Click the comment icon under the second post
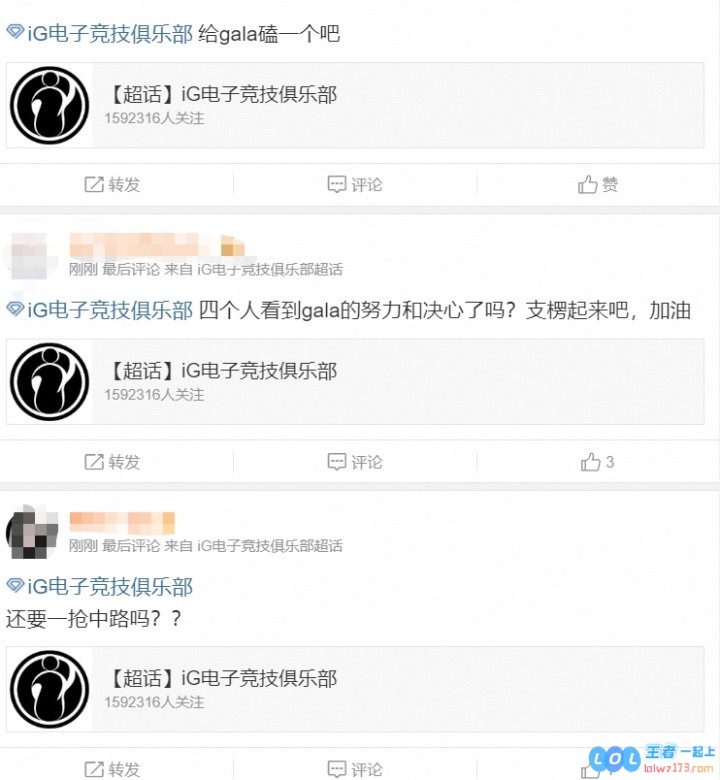Viewport: 720px width, 780px height. 336,462
